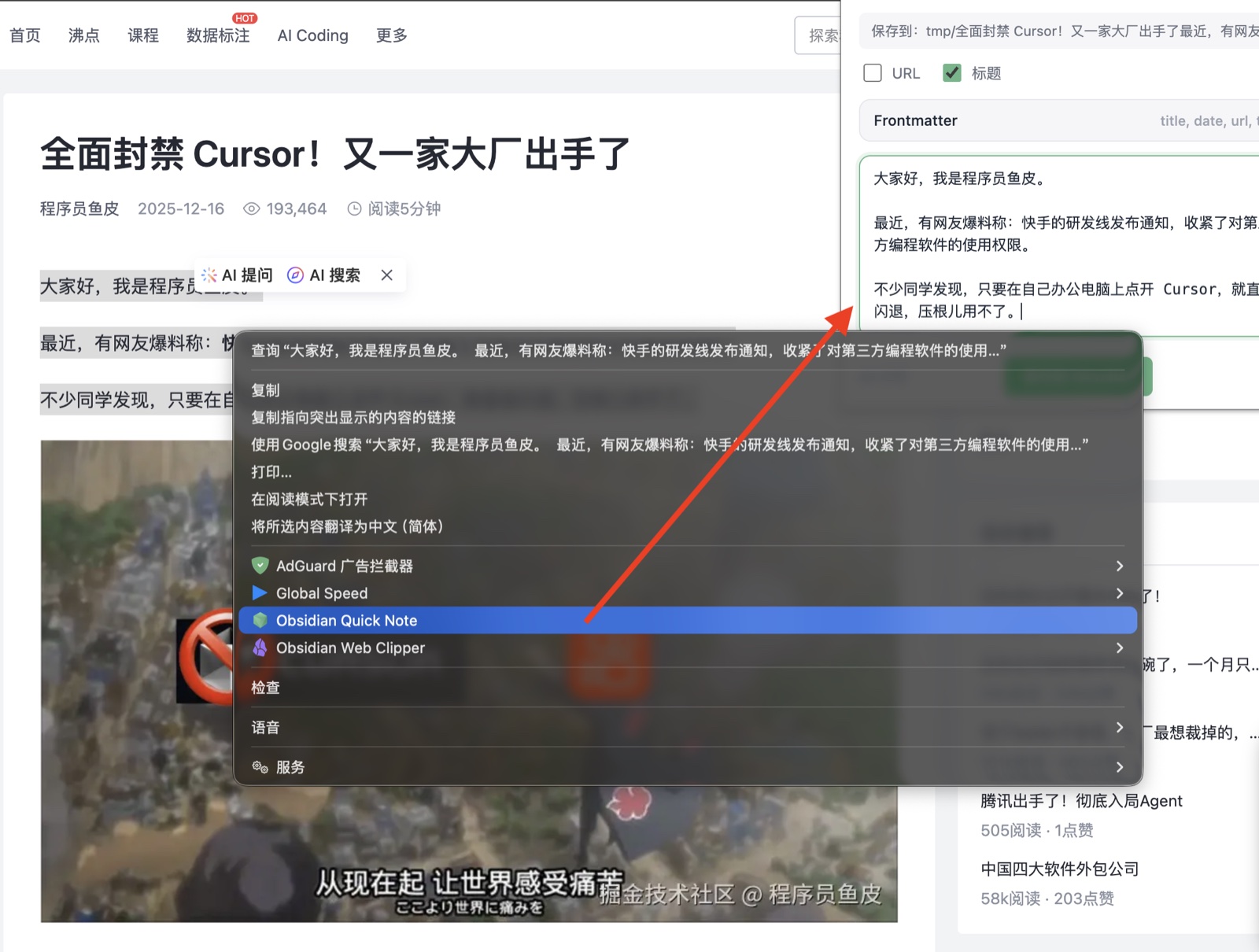The width and height of the screenshot is (1259, 952).
Task: Open the 首页 navigation tab
Action: tap(25, 35)
